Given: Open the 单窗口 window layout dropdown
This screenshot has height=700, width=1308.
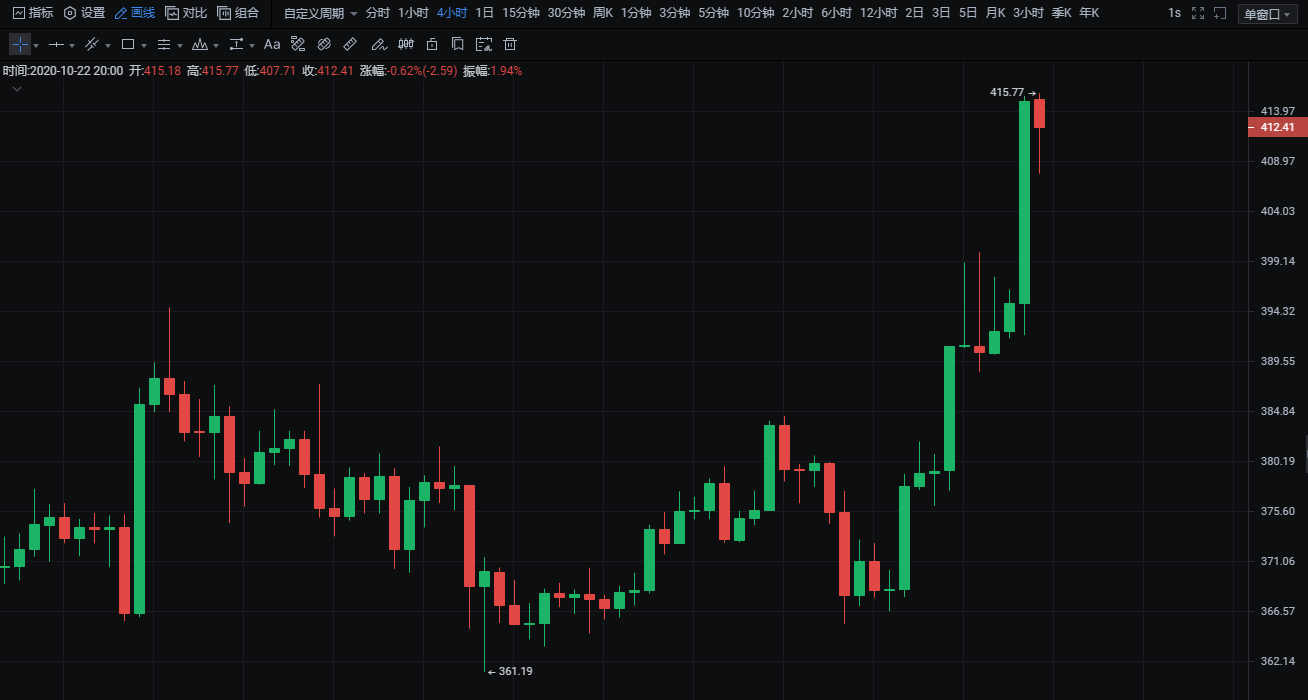Looking at the screenshot, I should click(x=1267, y=14).
